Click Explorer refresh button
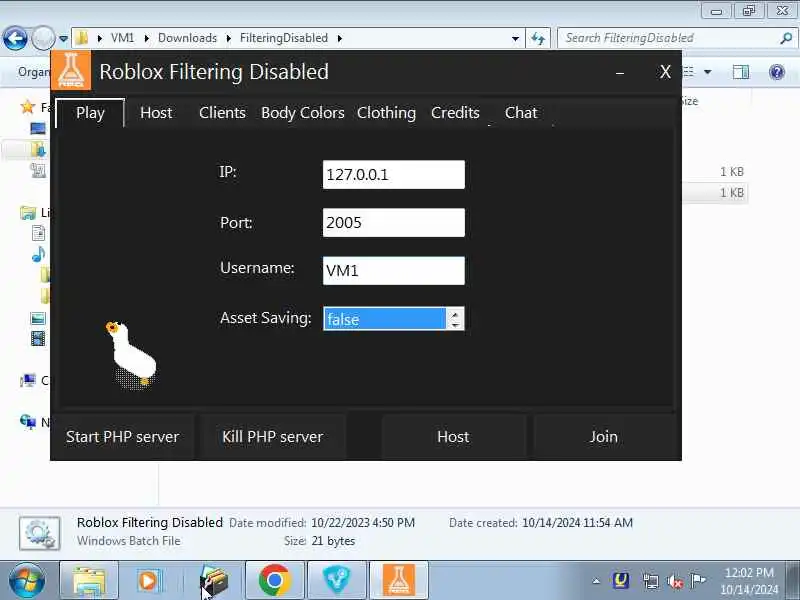 click(538, 38)
